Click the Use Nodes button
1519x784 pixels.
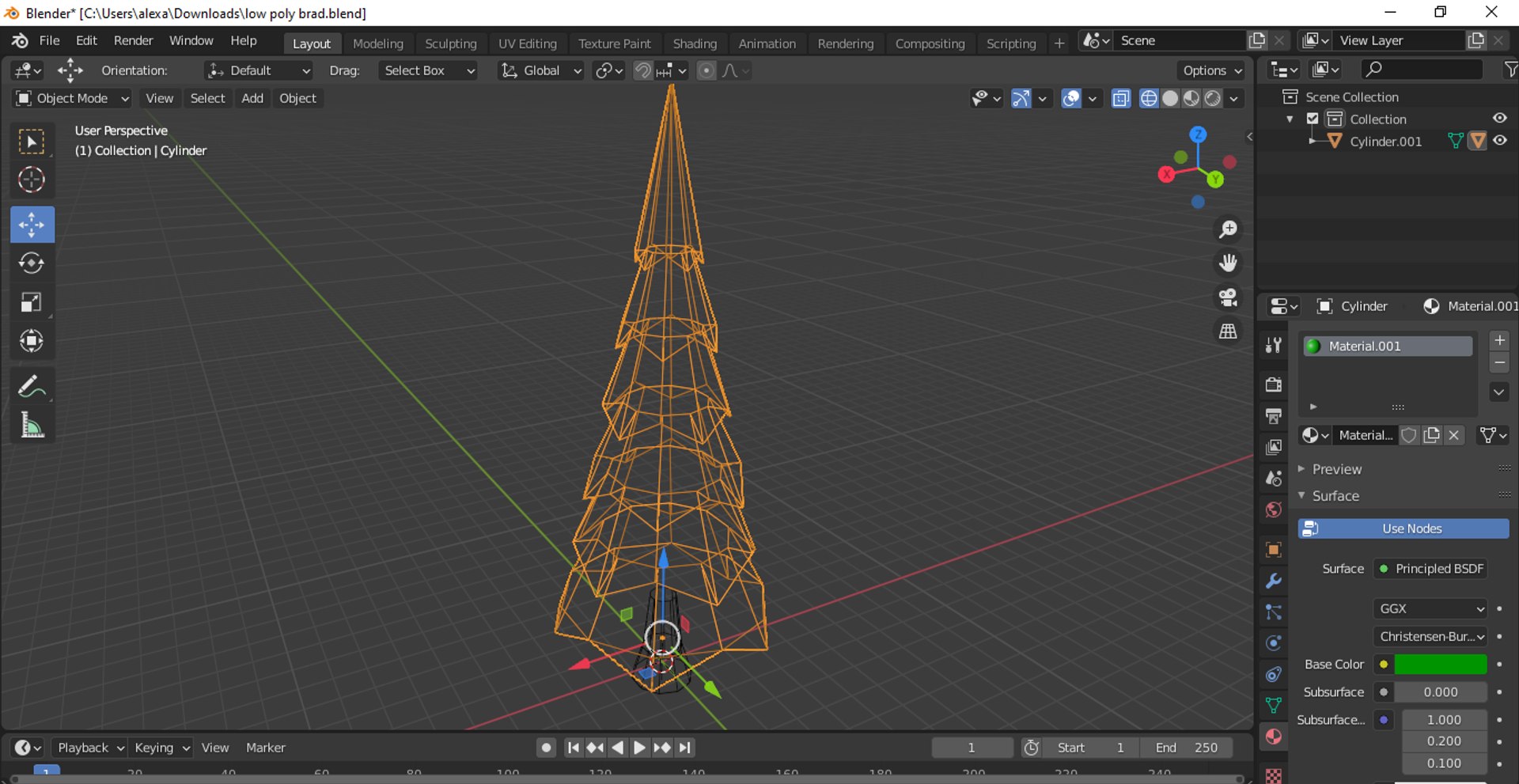1403,528
